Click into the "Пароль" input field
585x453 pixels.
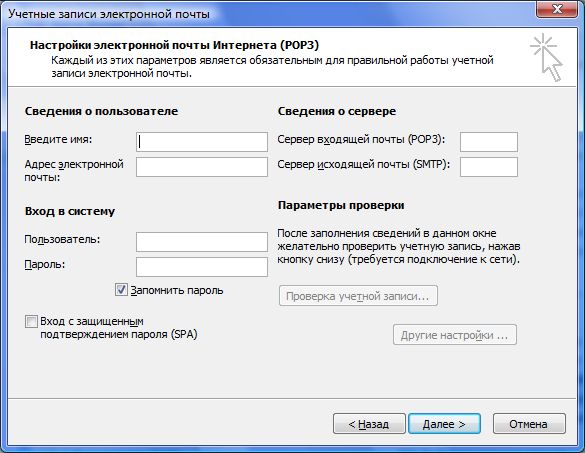click(202, 267)
